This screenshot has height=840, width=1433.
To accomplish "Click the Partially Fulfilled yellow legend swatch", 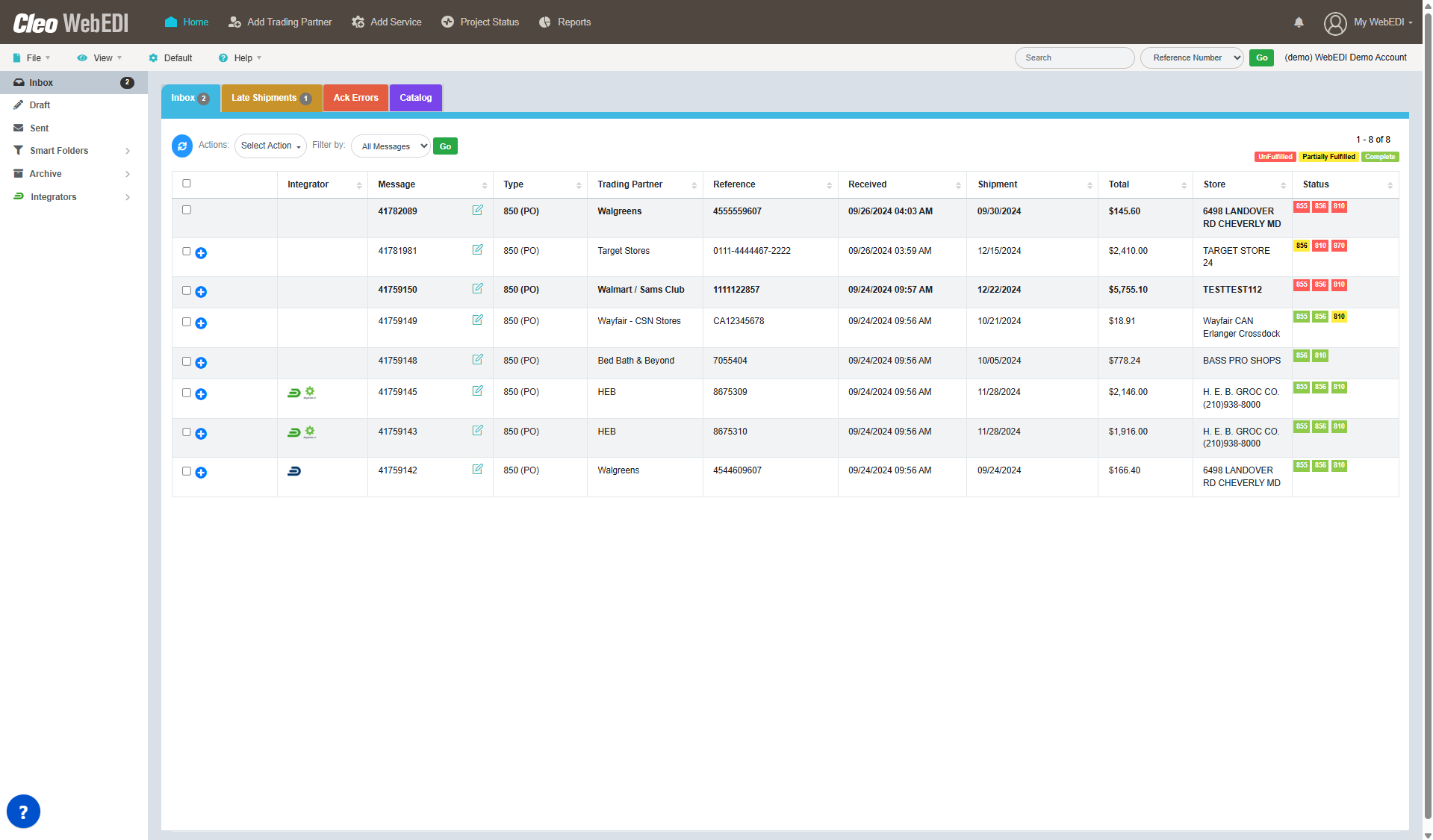I will pyautogui.click(x=1328, y=157).
